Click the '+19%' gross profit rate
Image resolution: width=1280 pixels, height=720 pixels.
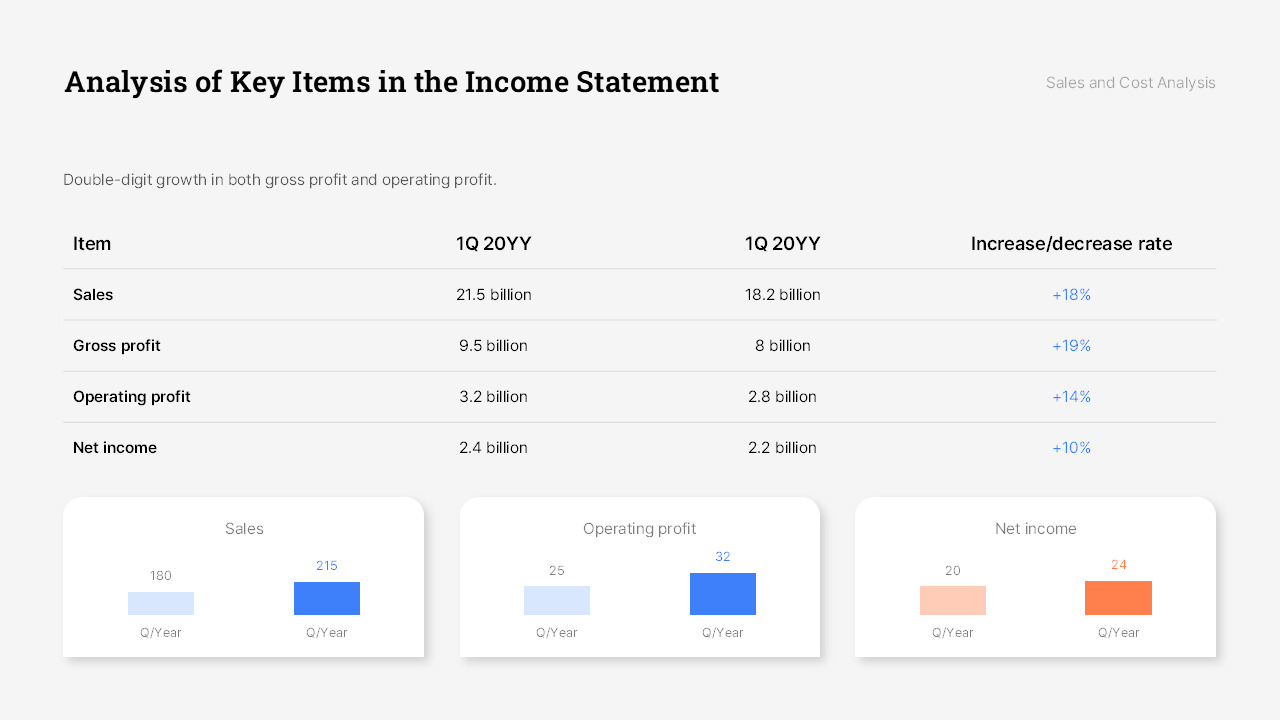(1071, 345)
